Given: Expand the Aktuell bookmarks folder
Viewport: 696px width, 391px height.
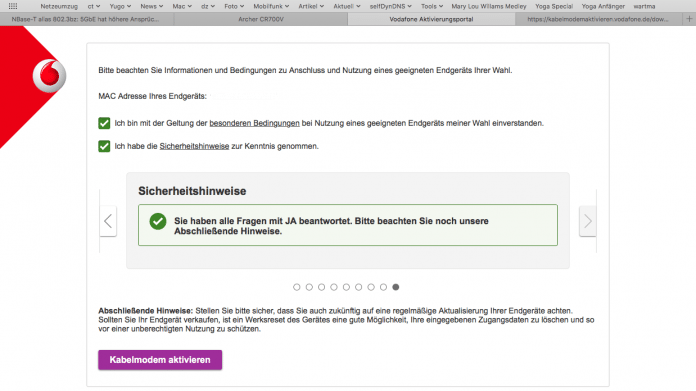Looking at the screenshot, I should 347,6.
